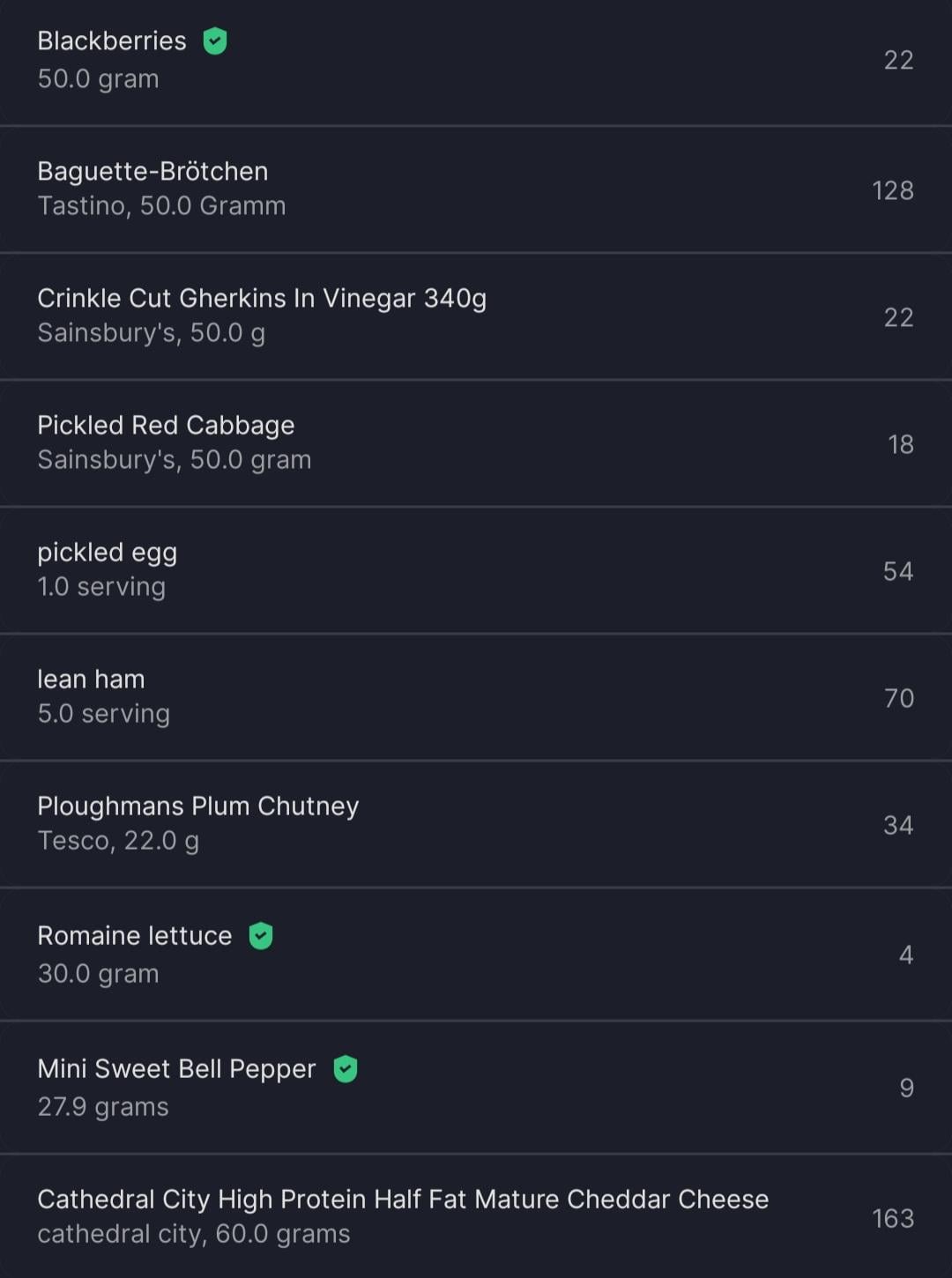
Task: Tap the 163 calories on the cheddar cheese
Action: pyautogui.click(x=892, y=1218)
